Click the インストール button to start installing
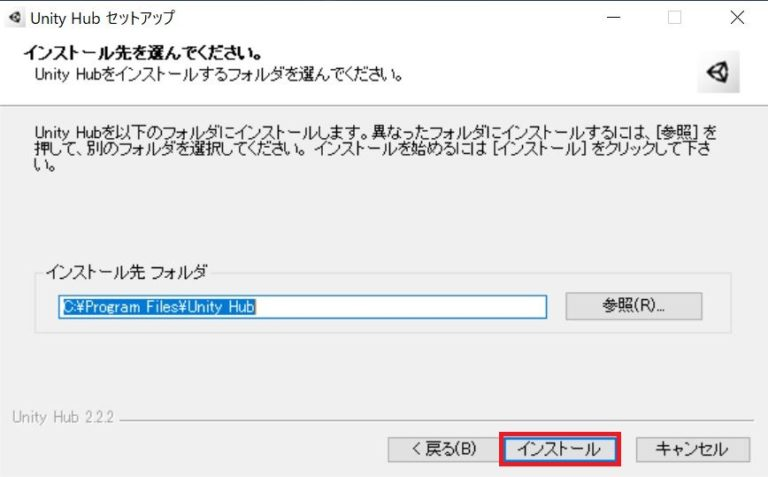The image size is (768, 477). click(x=560, y=449)
